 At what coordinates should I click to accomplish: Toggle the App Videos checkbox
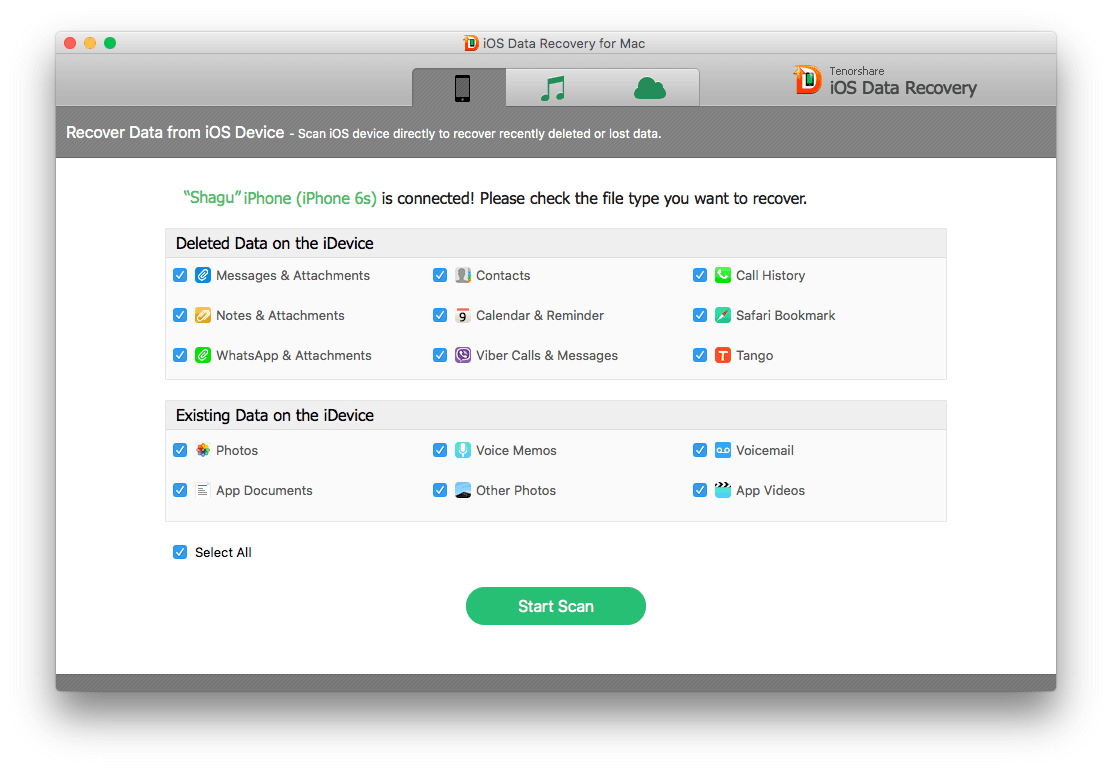[700, 489]
